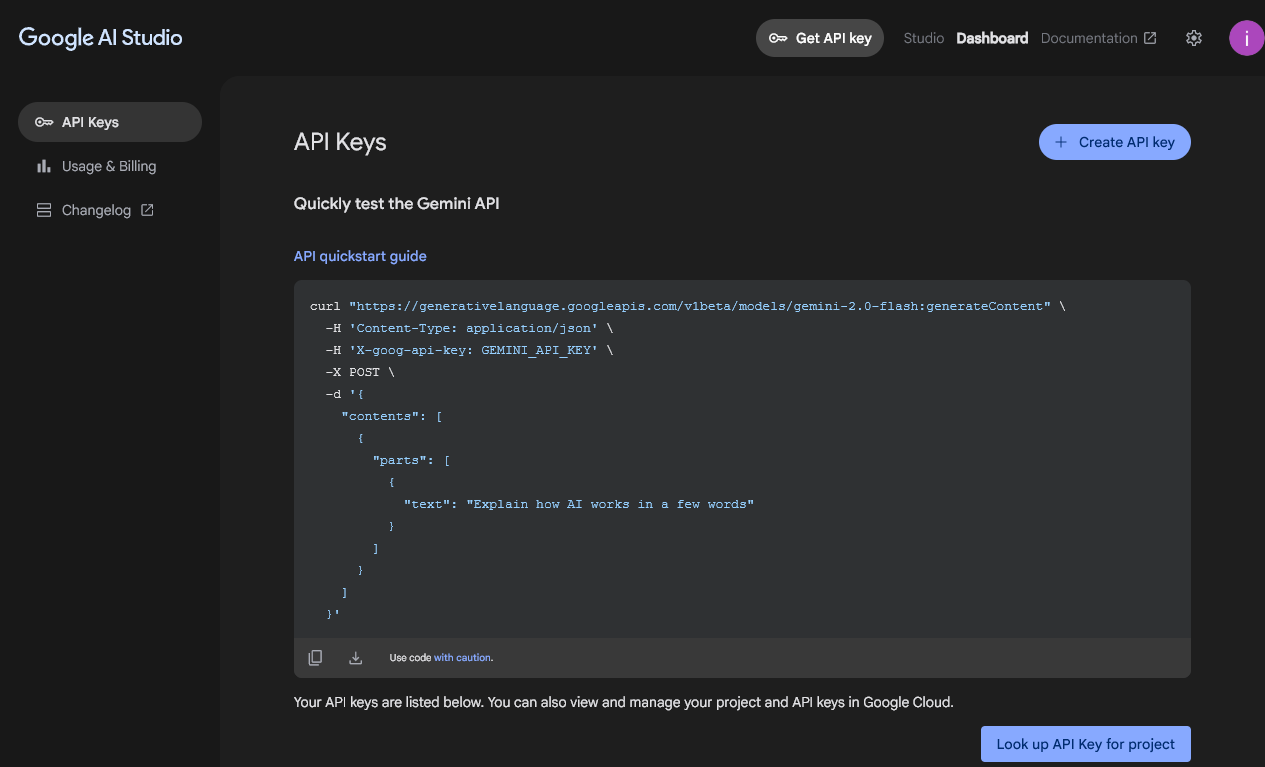
Task: Open the API quickstart guide link
Action: [360, 256]
